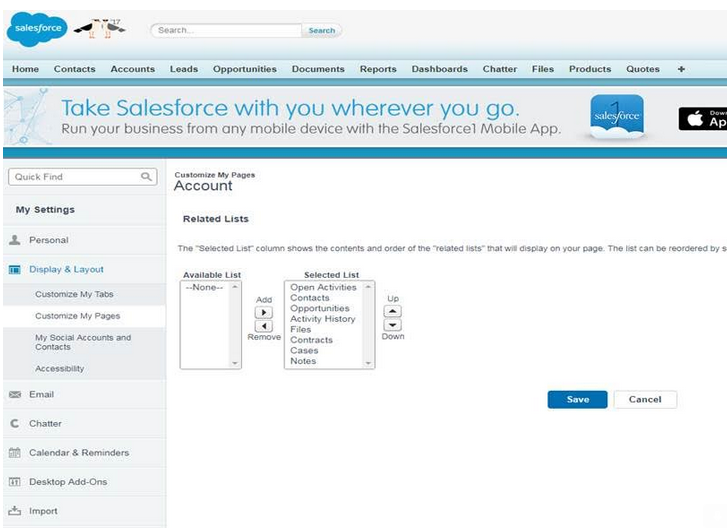This screenshot has width=727, height=528.
Task: Click the Quick Find magnifier icon
Action: pyautogui.click(x=146, y=177)
